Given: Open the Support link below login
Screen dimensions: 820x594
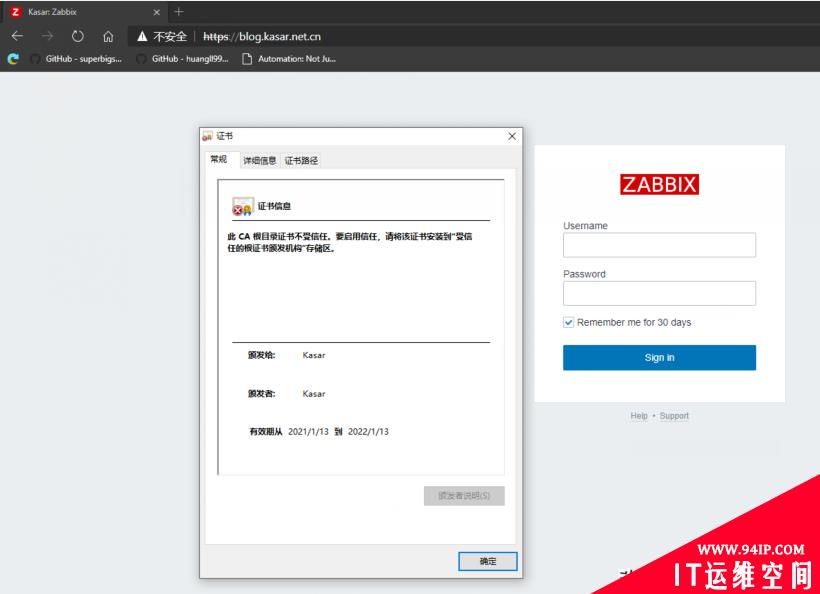Looking at the screenshot, I should [x=674, y=416].
